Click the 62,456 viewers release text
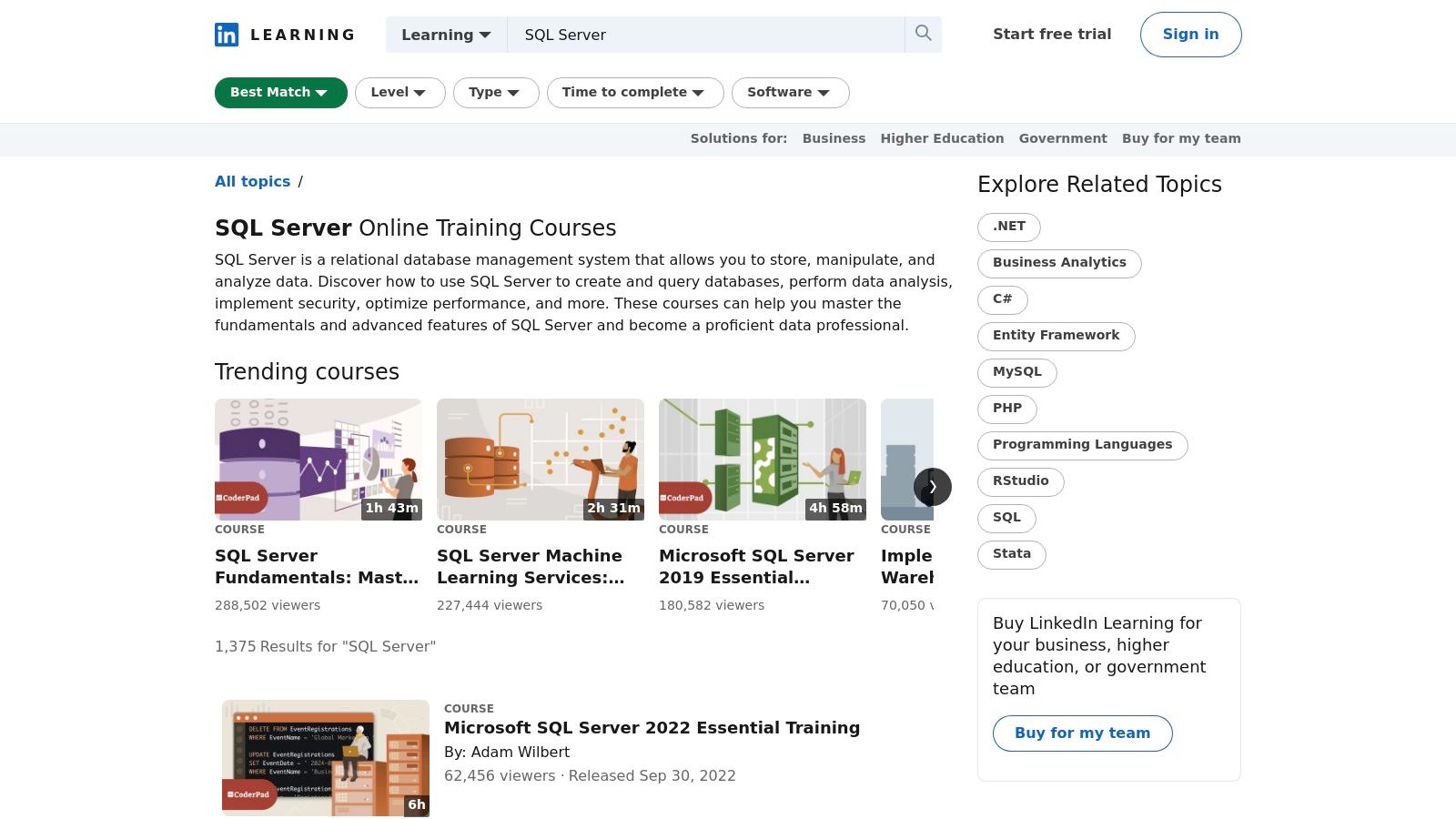The image size is (1456, 819). [x=590, y=776]
